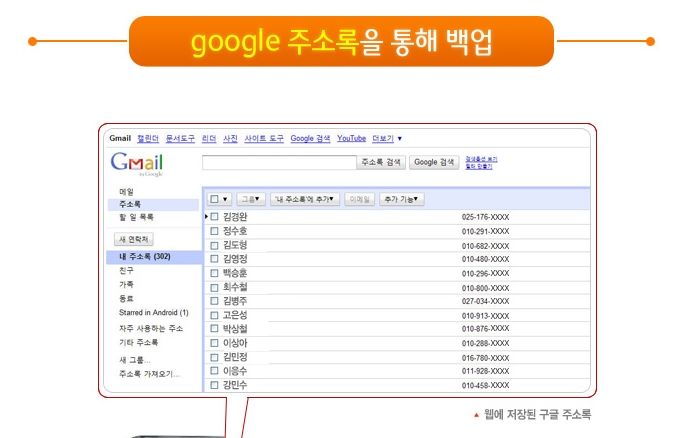Screen dimensions: 688x438
Task: Expand the 추가 기능 dropdown
Action: (x=401, y=199)
